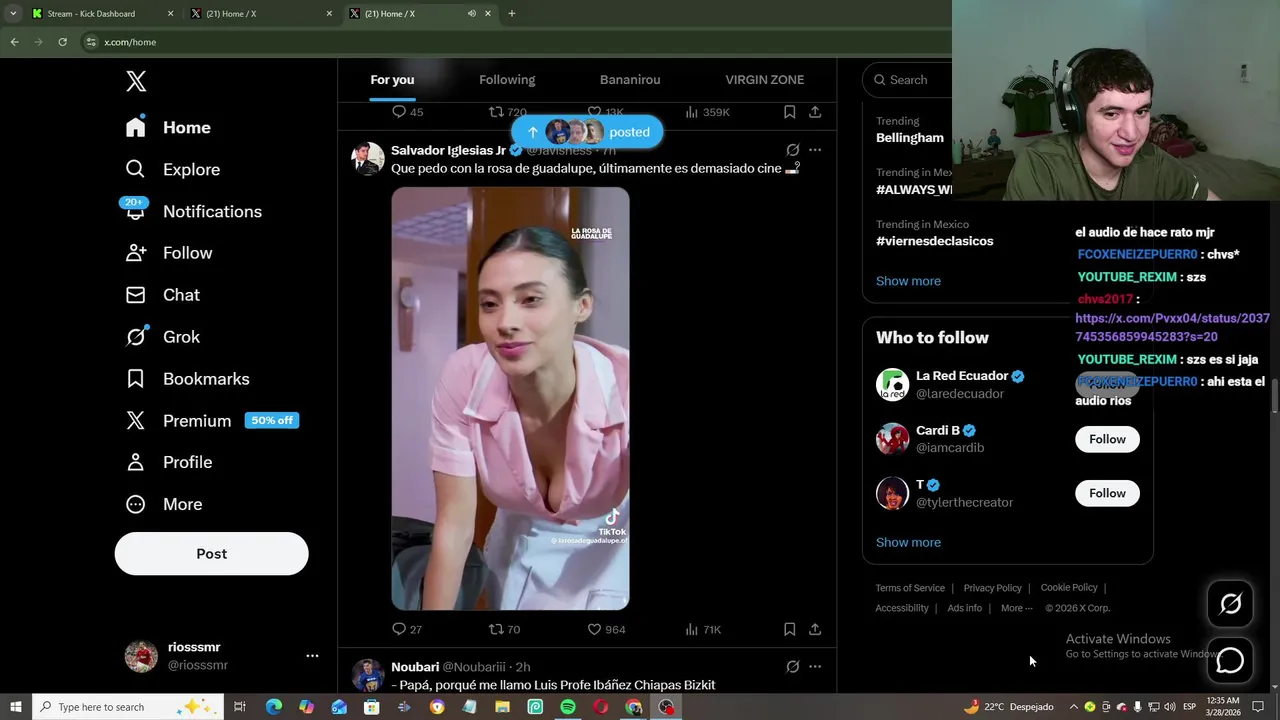View analytics of post with 71K views

point(703,629)
